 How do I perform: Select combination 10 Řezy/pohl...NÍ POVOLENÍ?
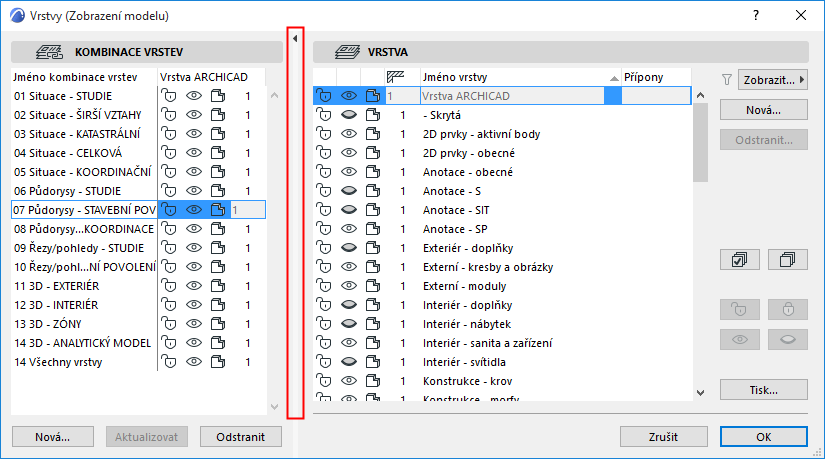tap(84, 267)
